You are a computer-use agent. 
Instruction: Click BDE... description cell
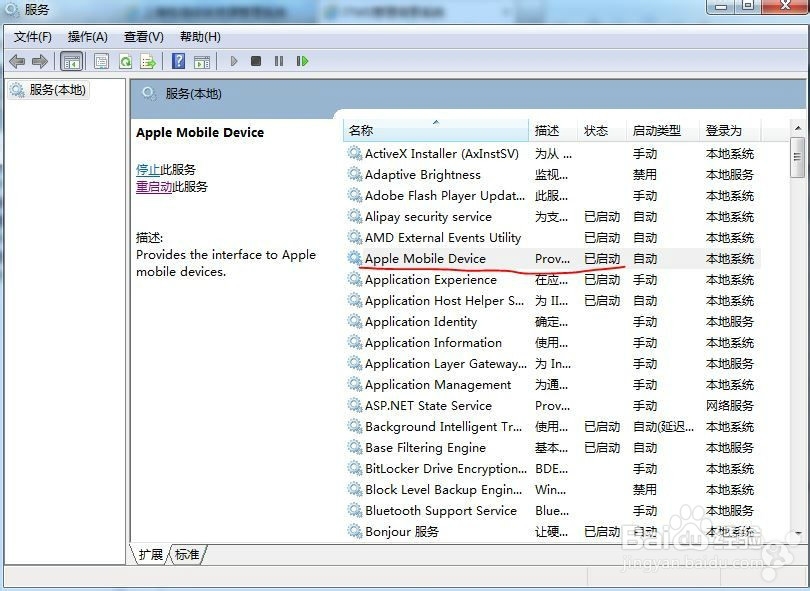click(x=551, y=469)
